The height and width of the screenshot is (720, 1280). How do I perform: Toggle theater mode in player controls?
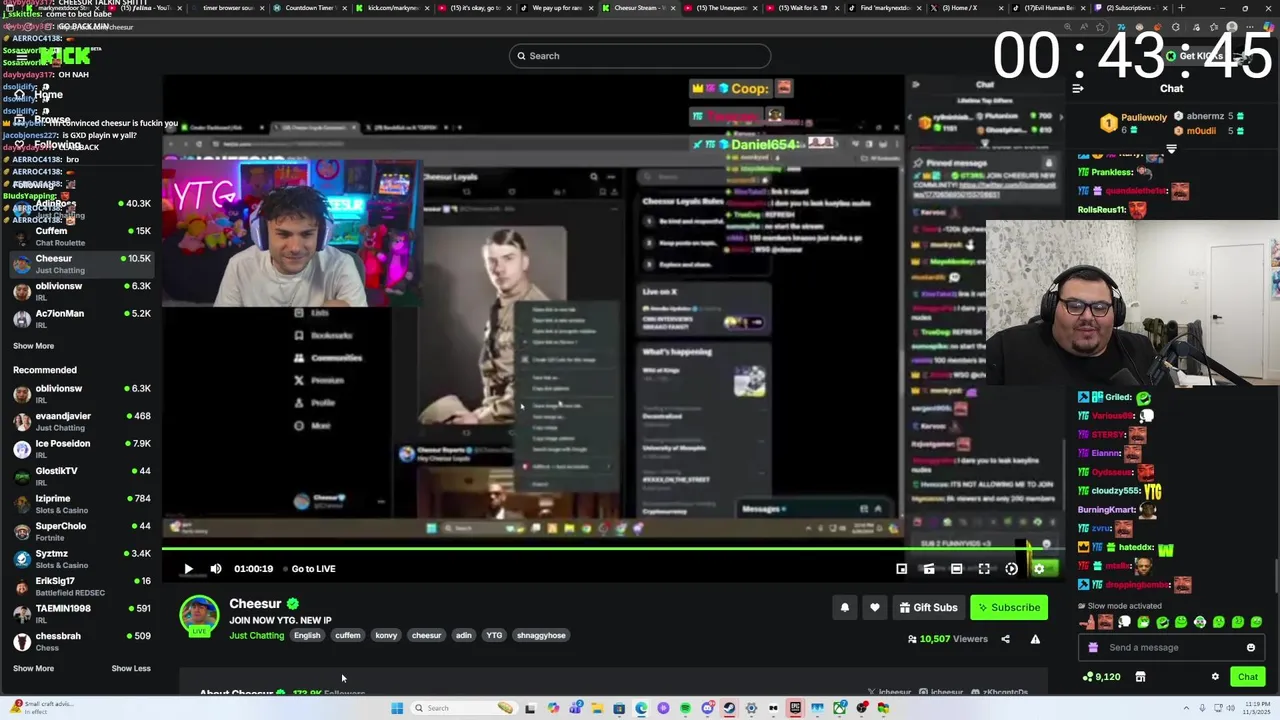(x=956, y=569)
